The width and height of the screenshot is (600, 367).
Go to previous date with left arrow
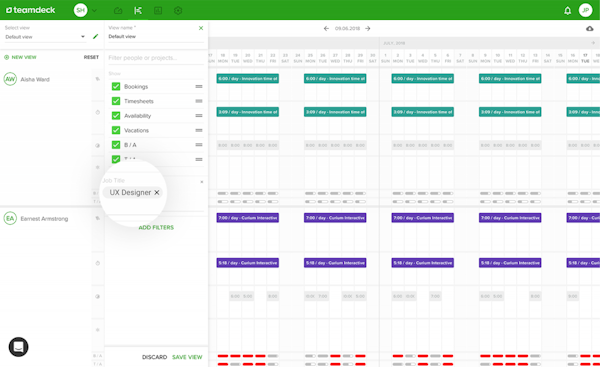click(326, 28)
